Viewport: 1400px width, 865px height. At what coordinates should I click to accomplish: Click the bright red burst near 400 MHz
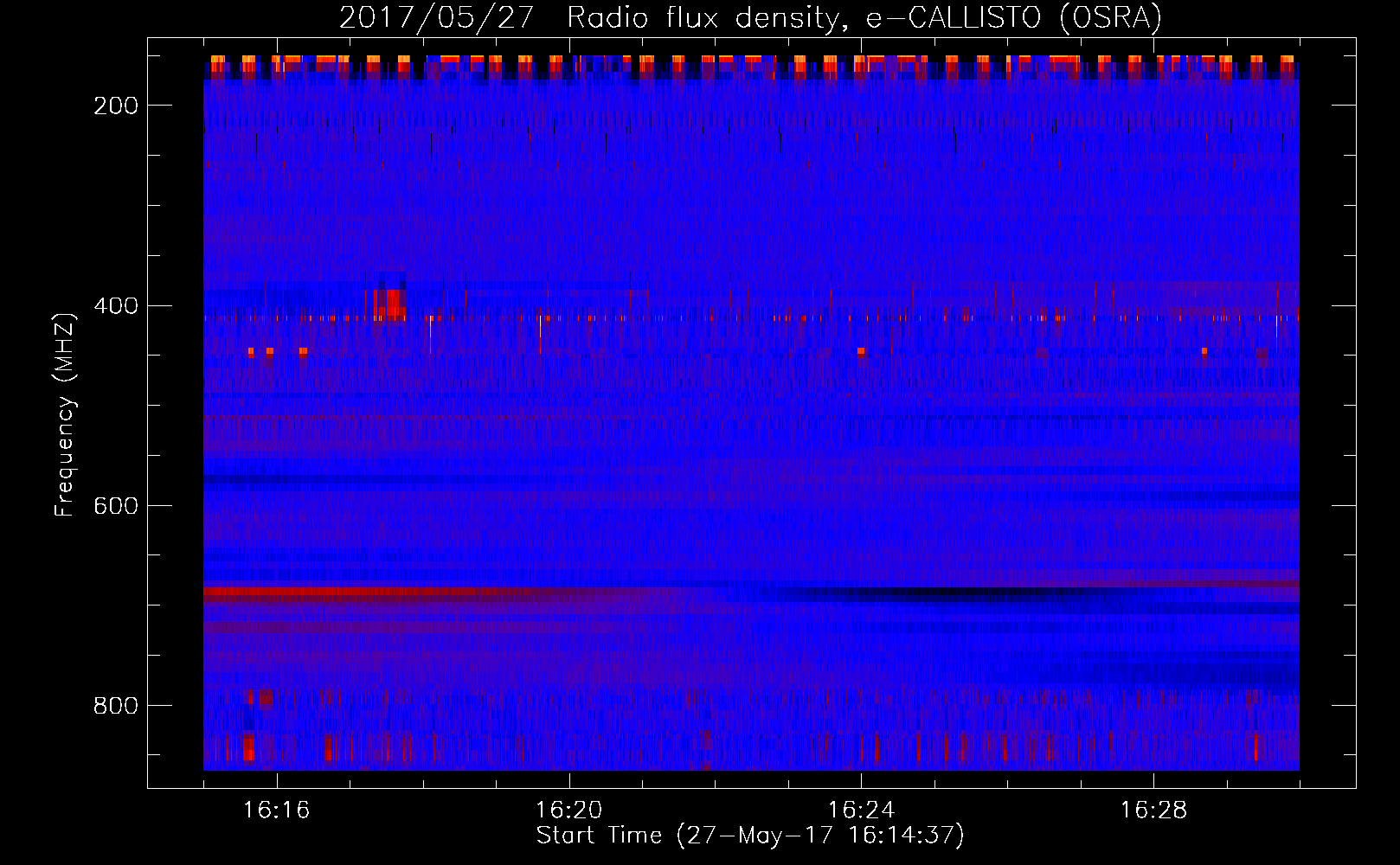pos(391,304)
